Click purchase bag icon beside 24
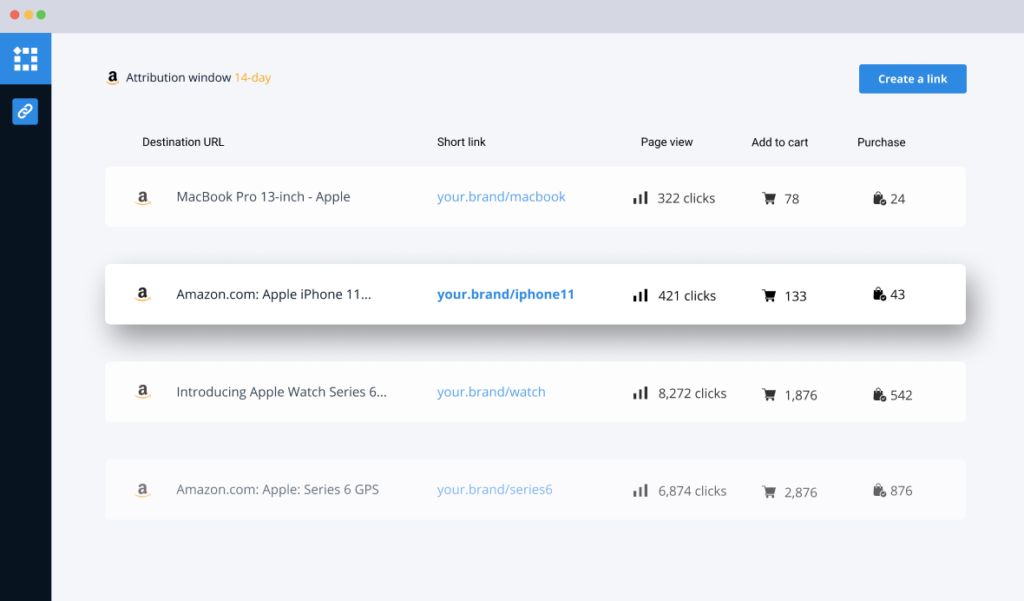Image resolution: width=1024 pixels, height=601 pixels. pos(879,199)
